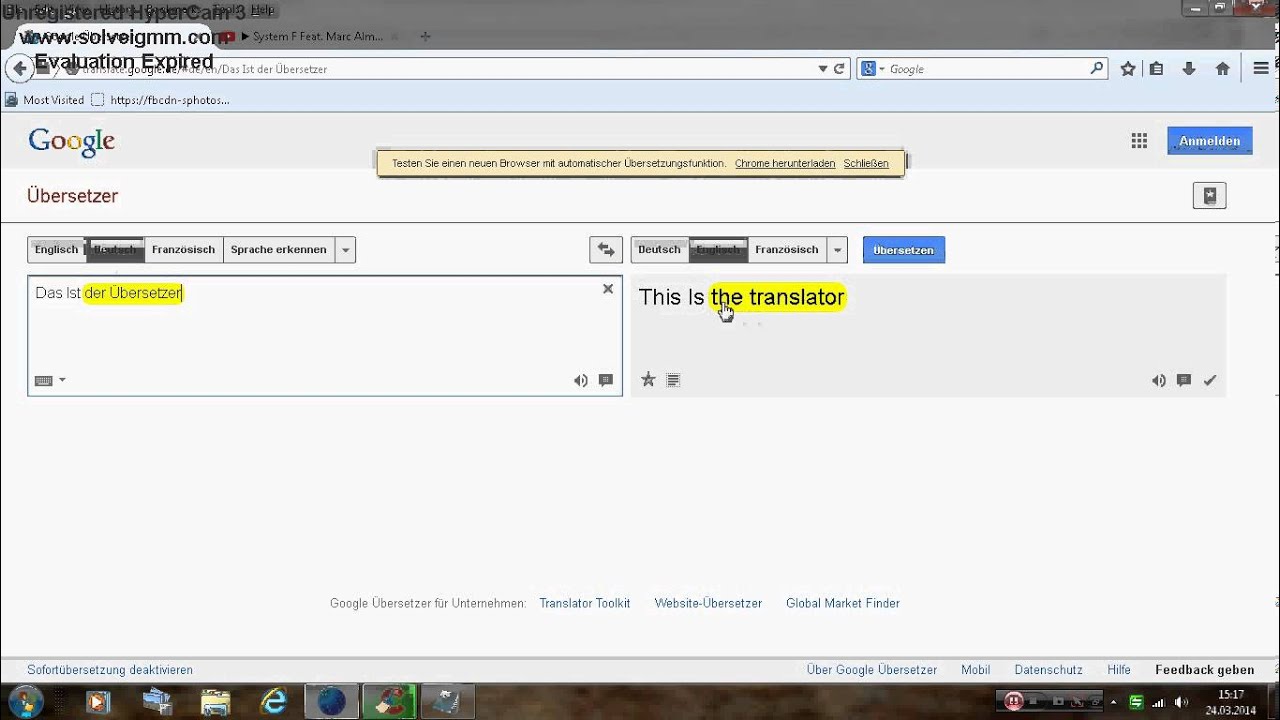Select Deutsch as target language

point(659,249)
